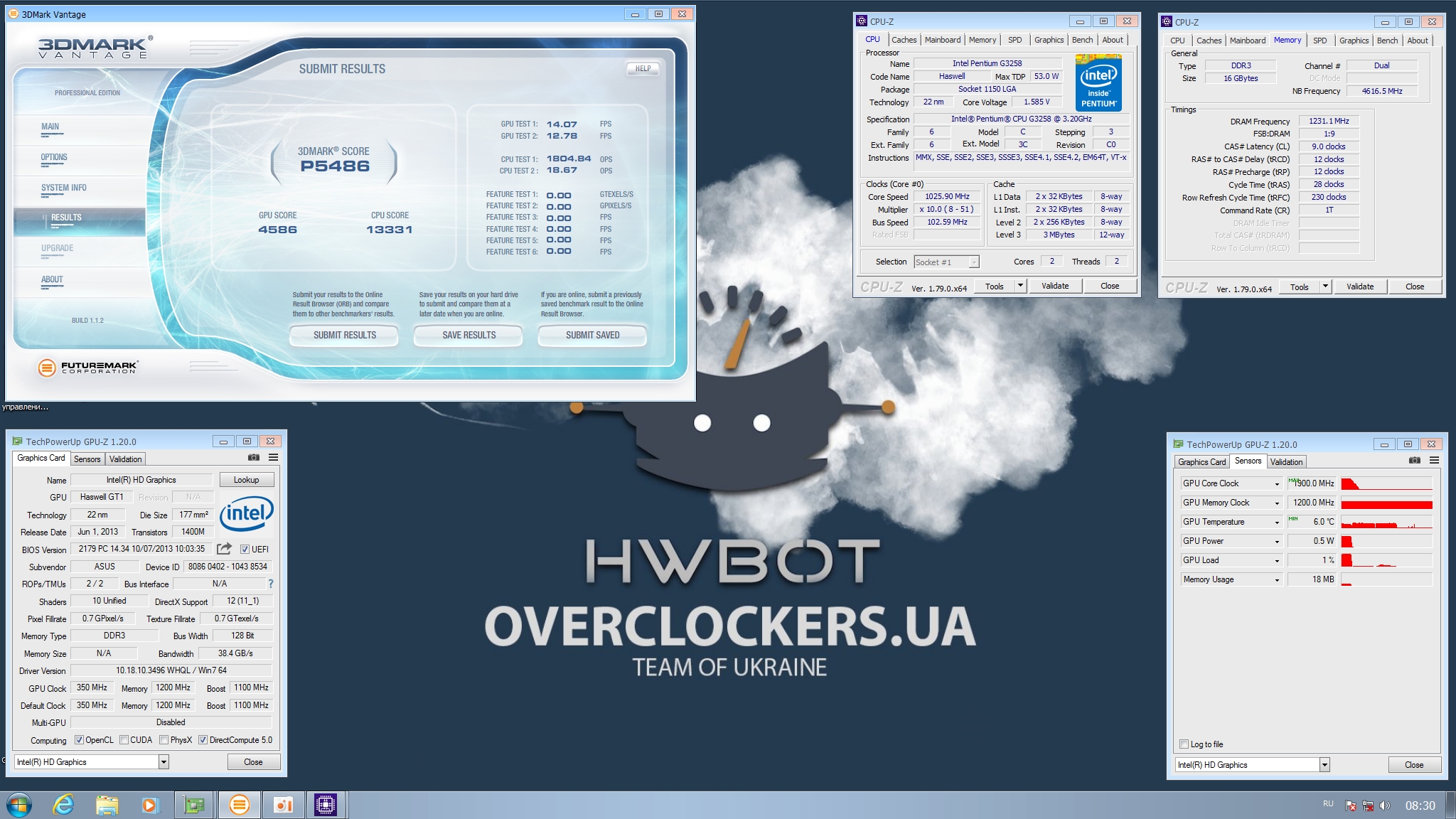Expand the GPU Power sensor dropdown
The height and width of the screenshot is (819, 1456).
[x=1277, y=541]
